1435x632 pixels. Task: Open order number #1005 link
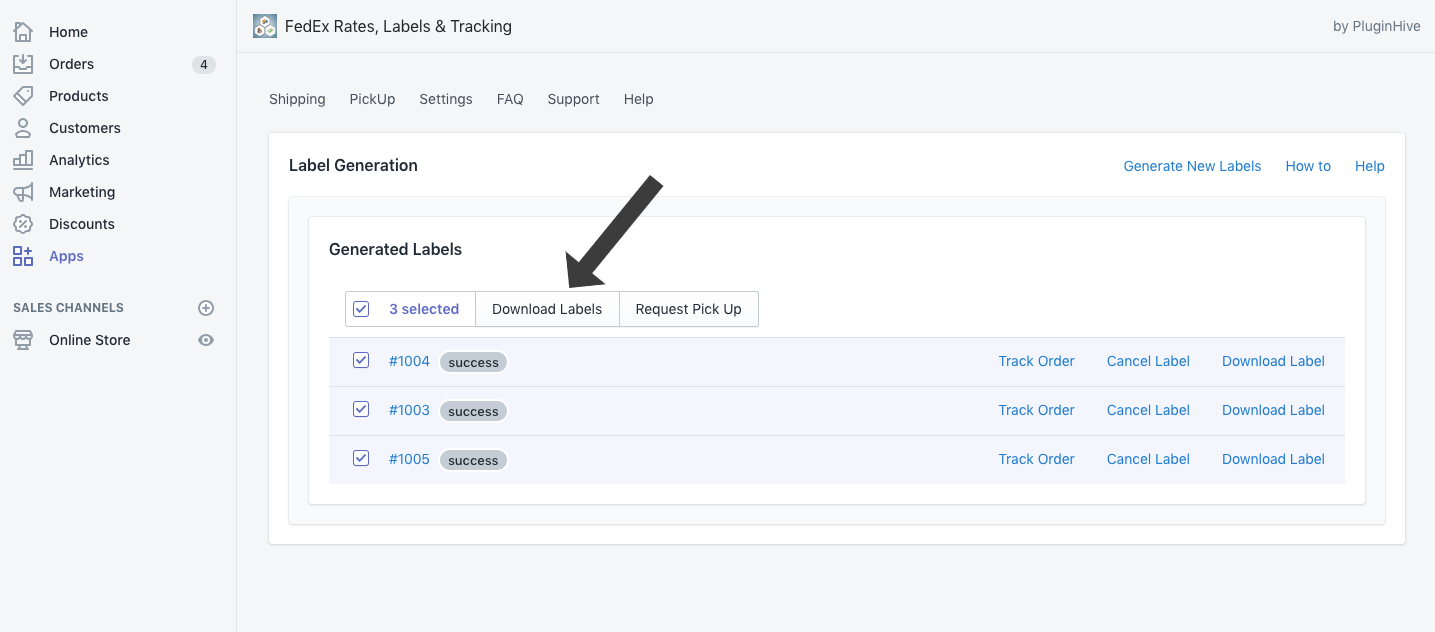coord(409,459)
